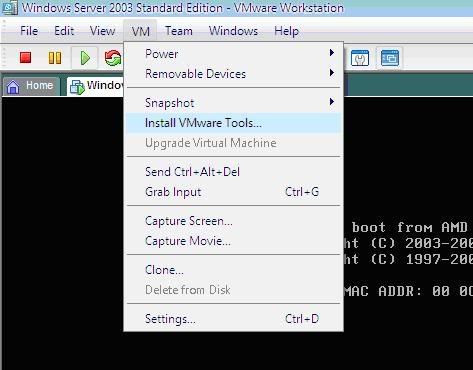Click the VM icon on the Windows tab
This screenshot has width=473, height=370.
77,87
